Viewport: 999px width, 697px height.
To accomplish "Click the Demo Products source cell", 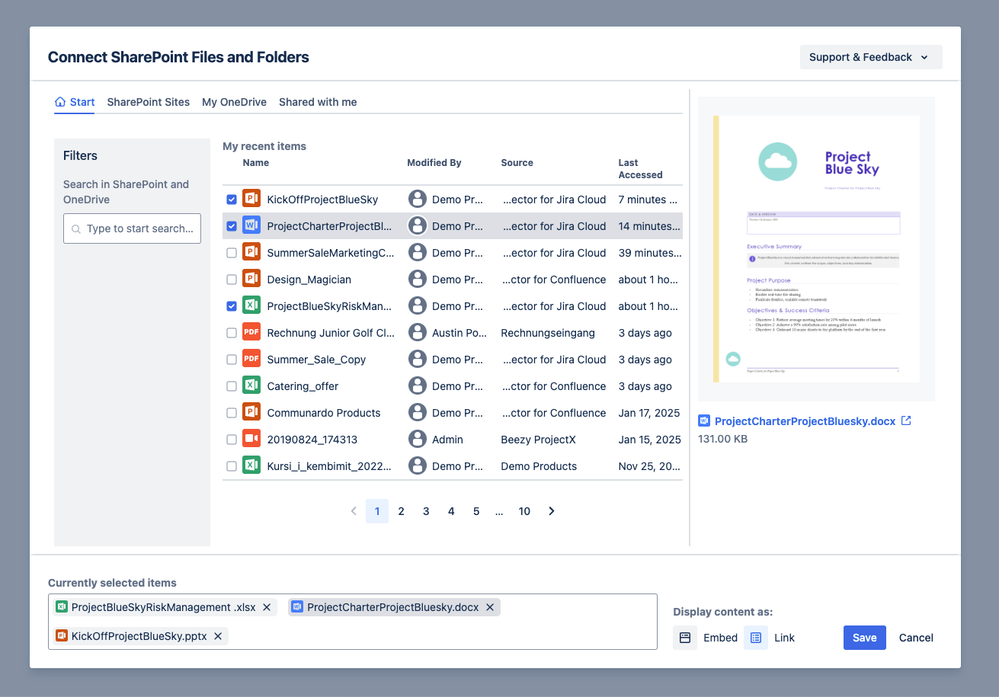I will 539,466.
